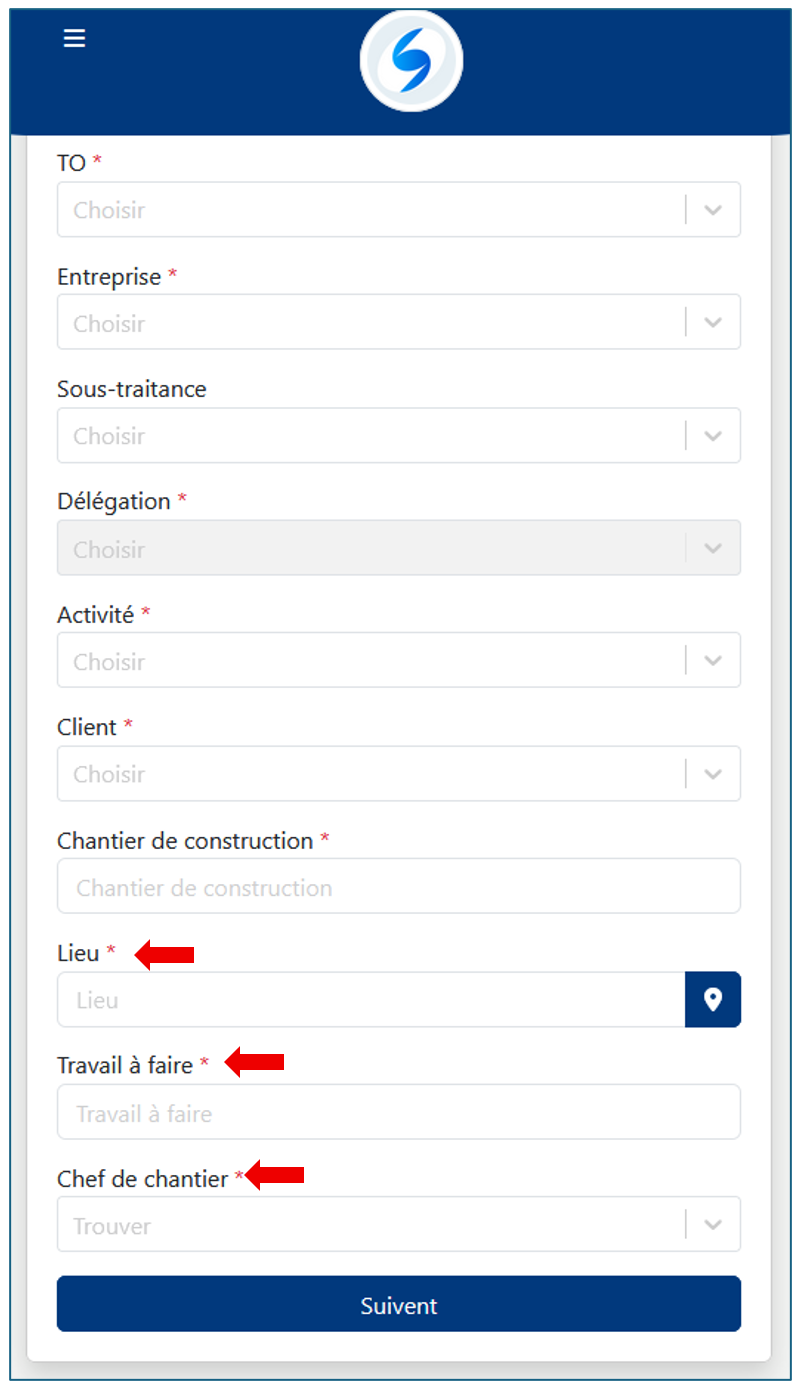Click the Sous-traitance Choisir field
This screenshot has height=1391, width=797.
click(x=370, y=436)
